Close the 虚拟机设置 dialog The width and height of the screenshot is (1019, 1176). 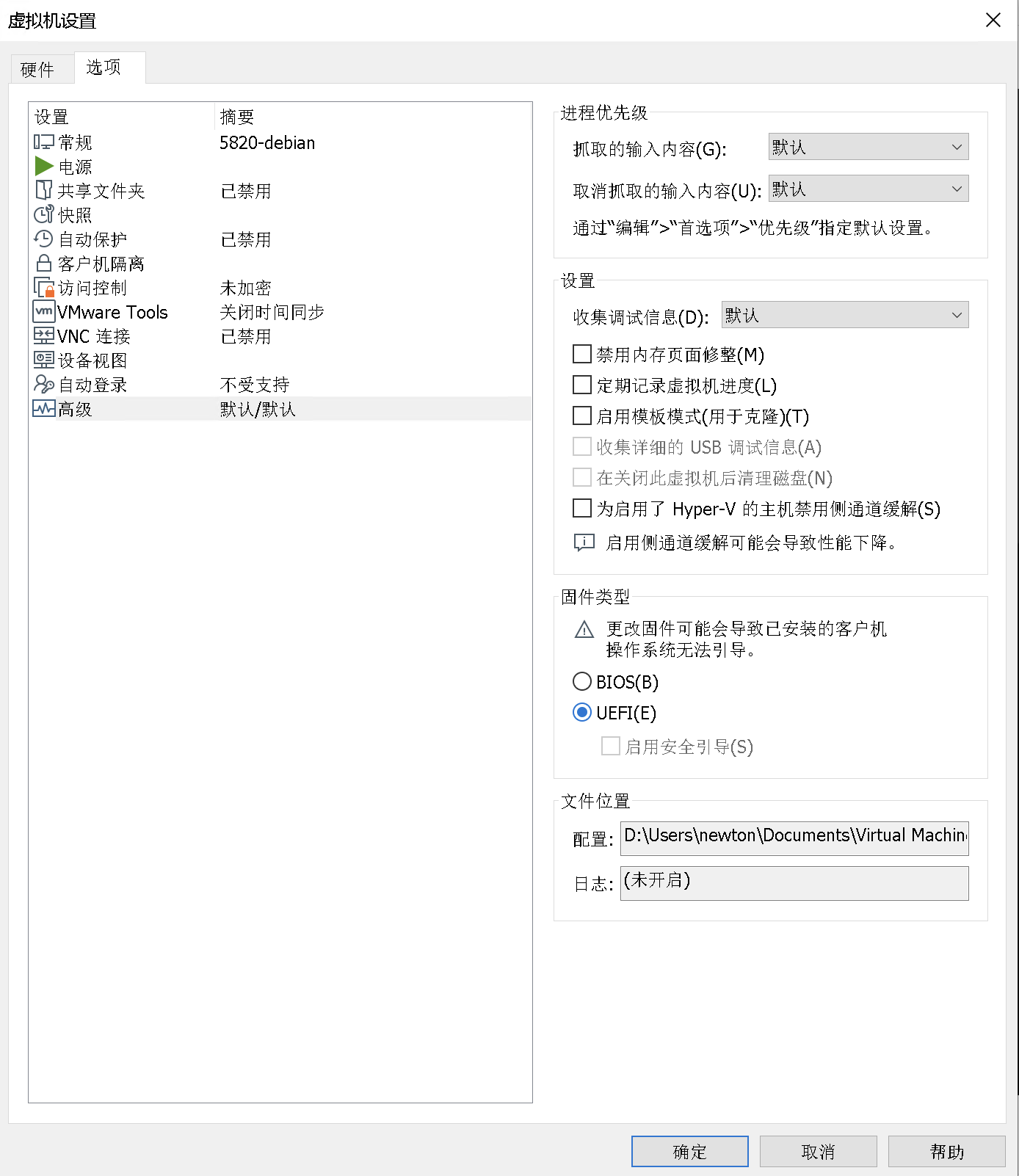coord(993,20)
